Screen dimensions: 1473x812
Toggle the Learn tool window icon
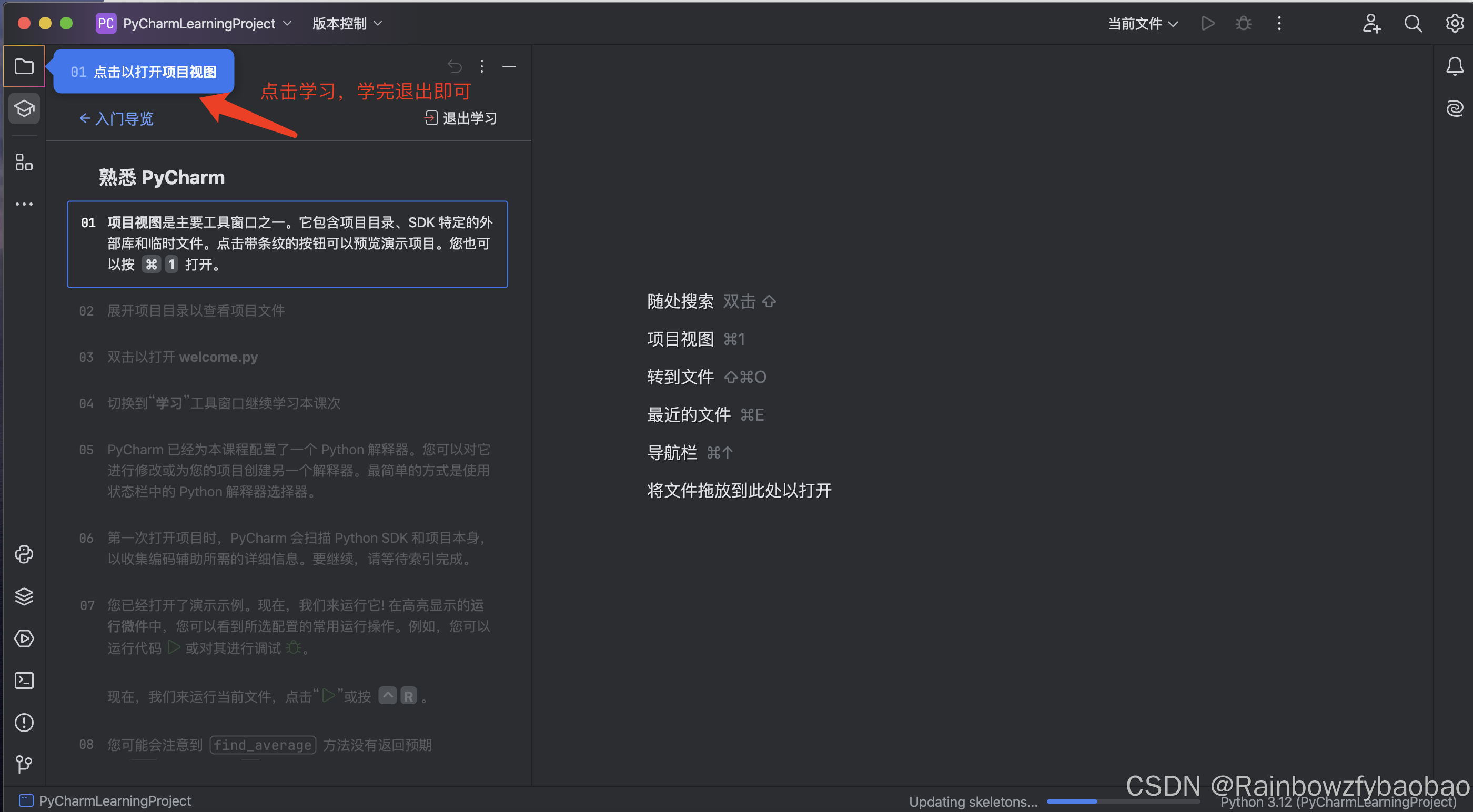click(24, 108)
